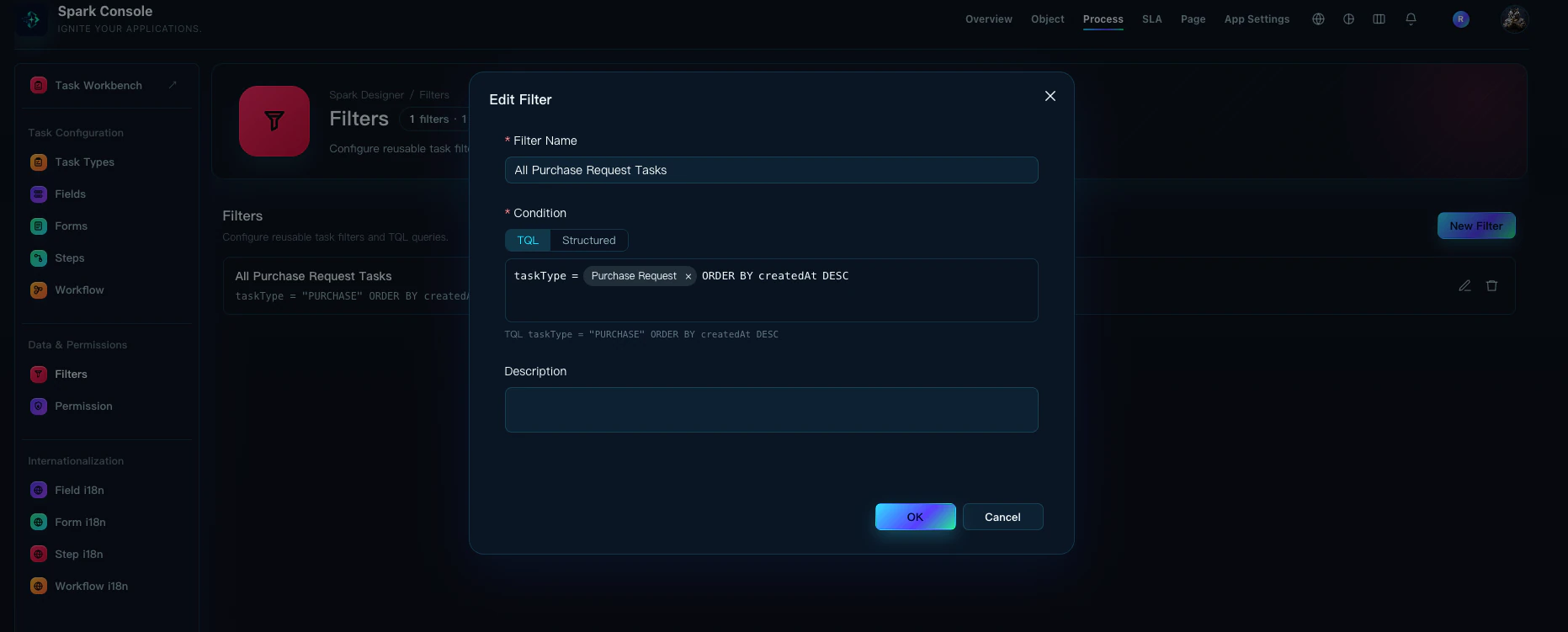Image resolution: width=1568 pixels, height=632 pixels.
Task: Click the Description text area
Action: pyautogui.click(x=771, y=410)
